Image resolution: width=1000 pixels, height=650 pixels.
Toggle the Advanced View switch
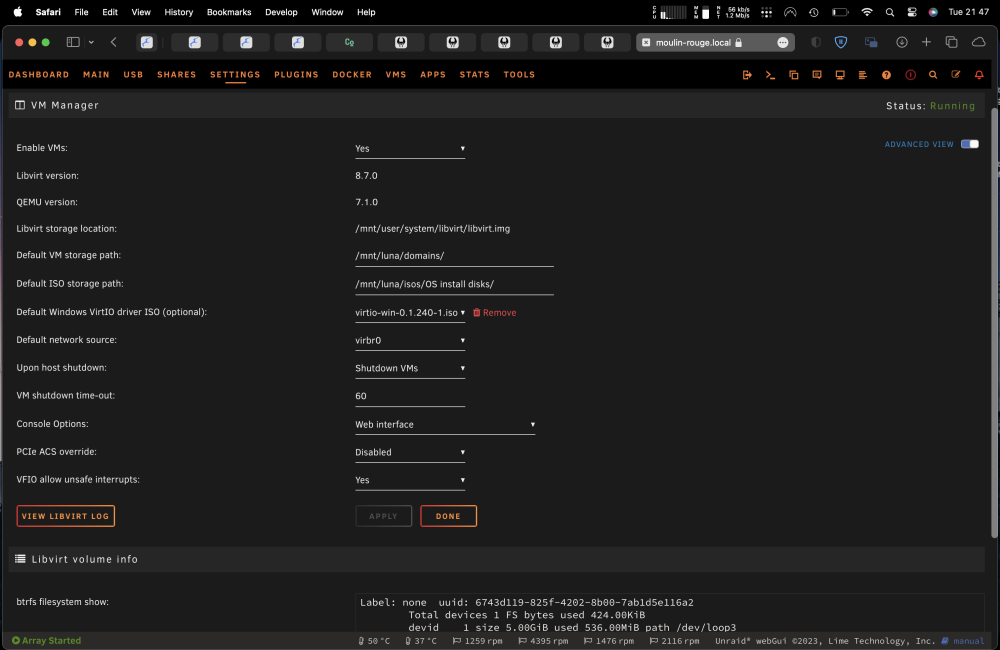[x=969, y=144]
